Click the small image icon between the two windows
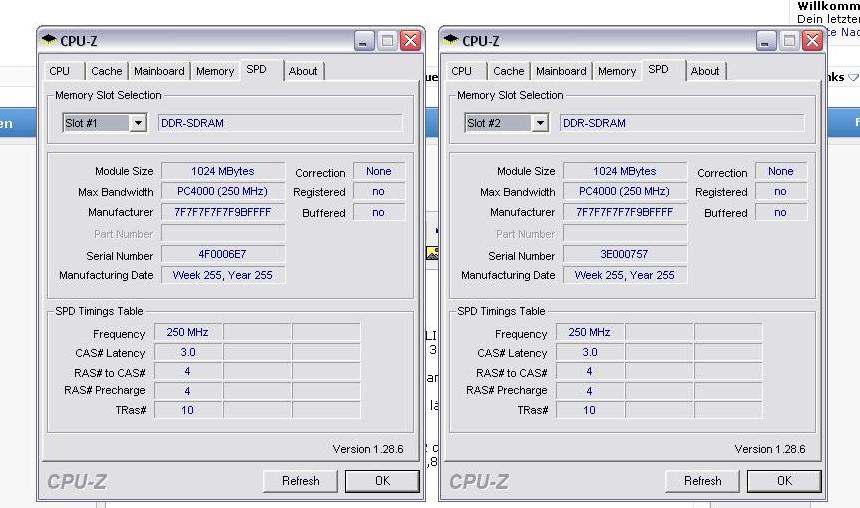Viewport: 860px width, 508px height. pyautogui.click(x=432, y=253)
